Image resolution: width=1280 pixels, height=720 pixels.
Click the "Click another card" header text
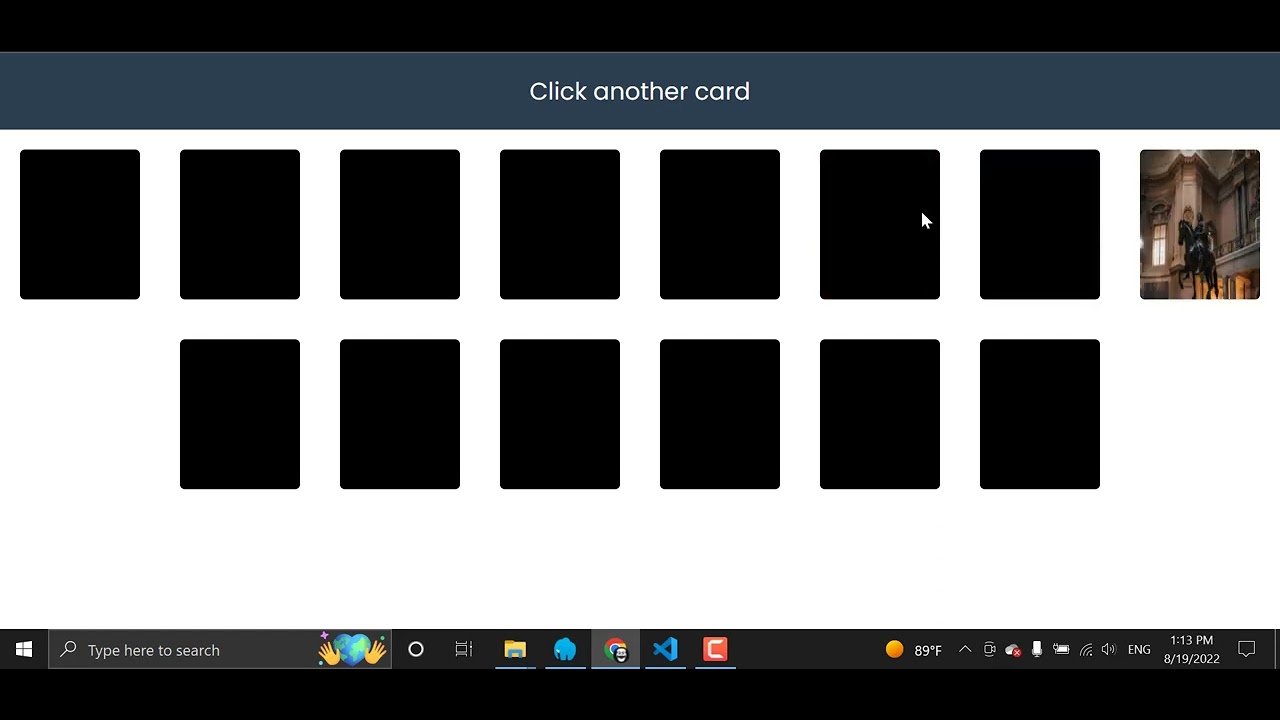tap(640, 91)
